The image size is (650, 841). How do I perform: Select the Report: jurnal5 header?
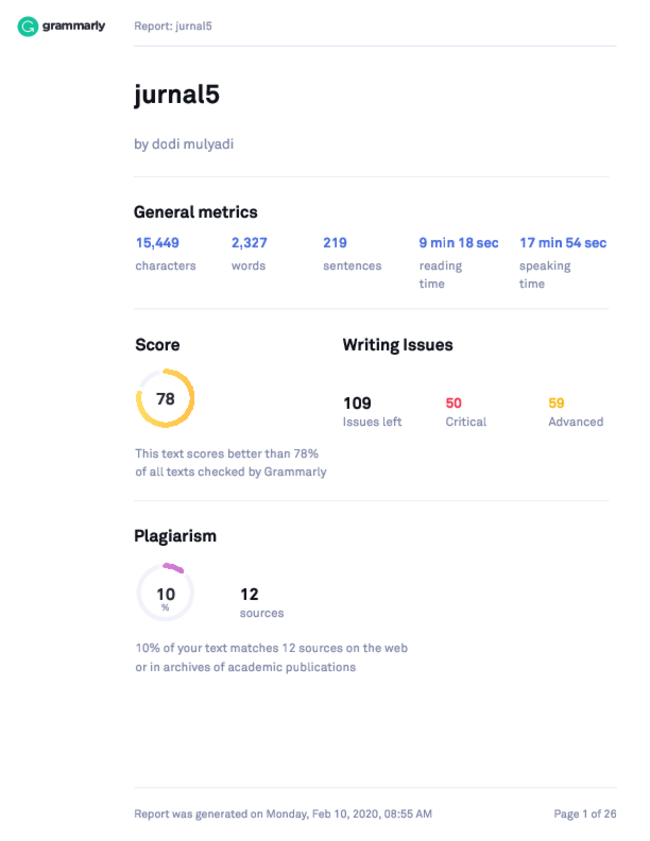coord(173,26)
